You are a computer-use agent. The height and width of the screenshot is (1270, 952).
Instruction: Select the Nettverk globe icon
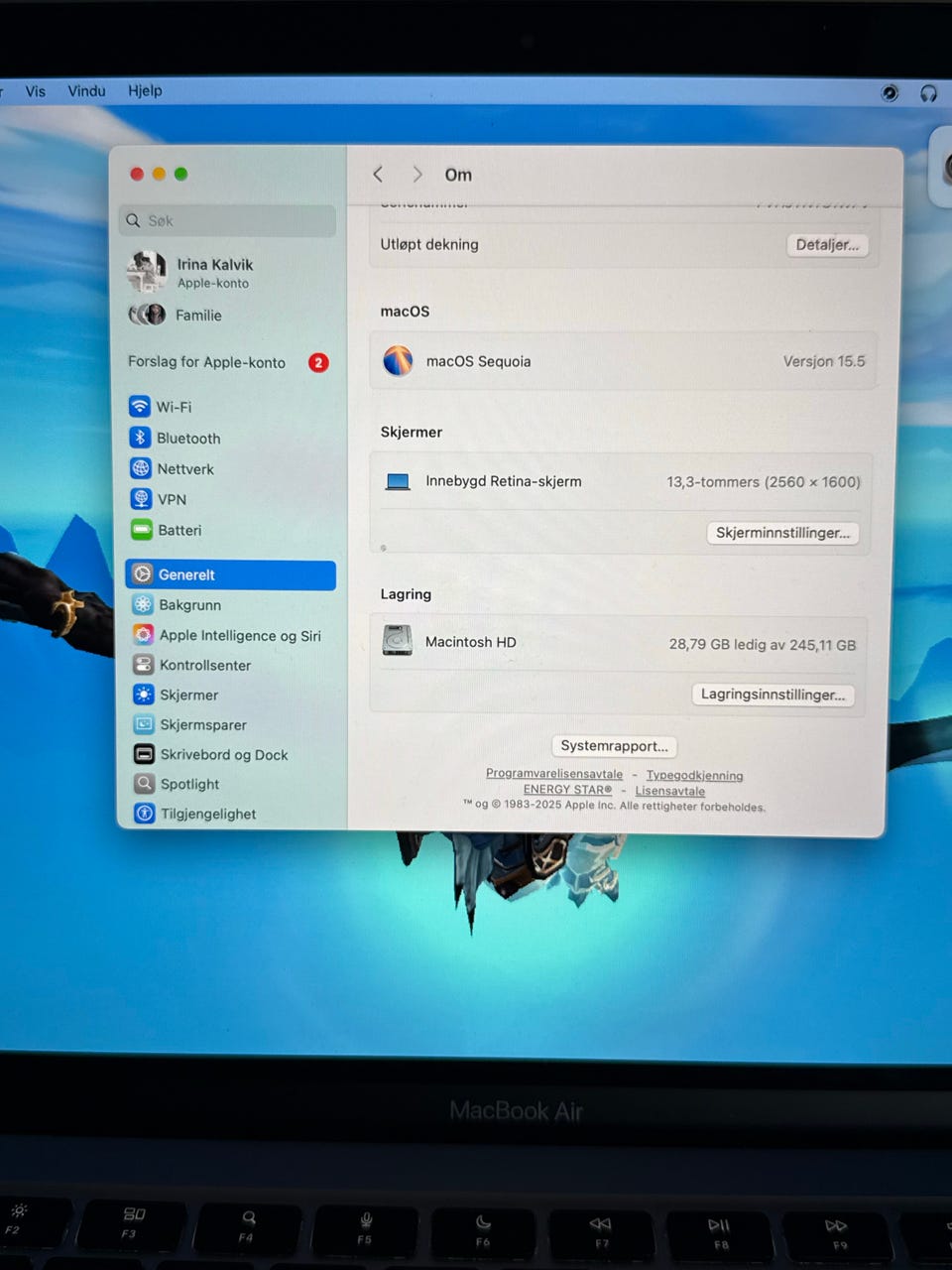141,468
